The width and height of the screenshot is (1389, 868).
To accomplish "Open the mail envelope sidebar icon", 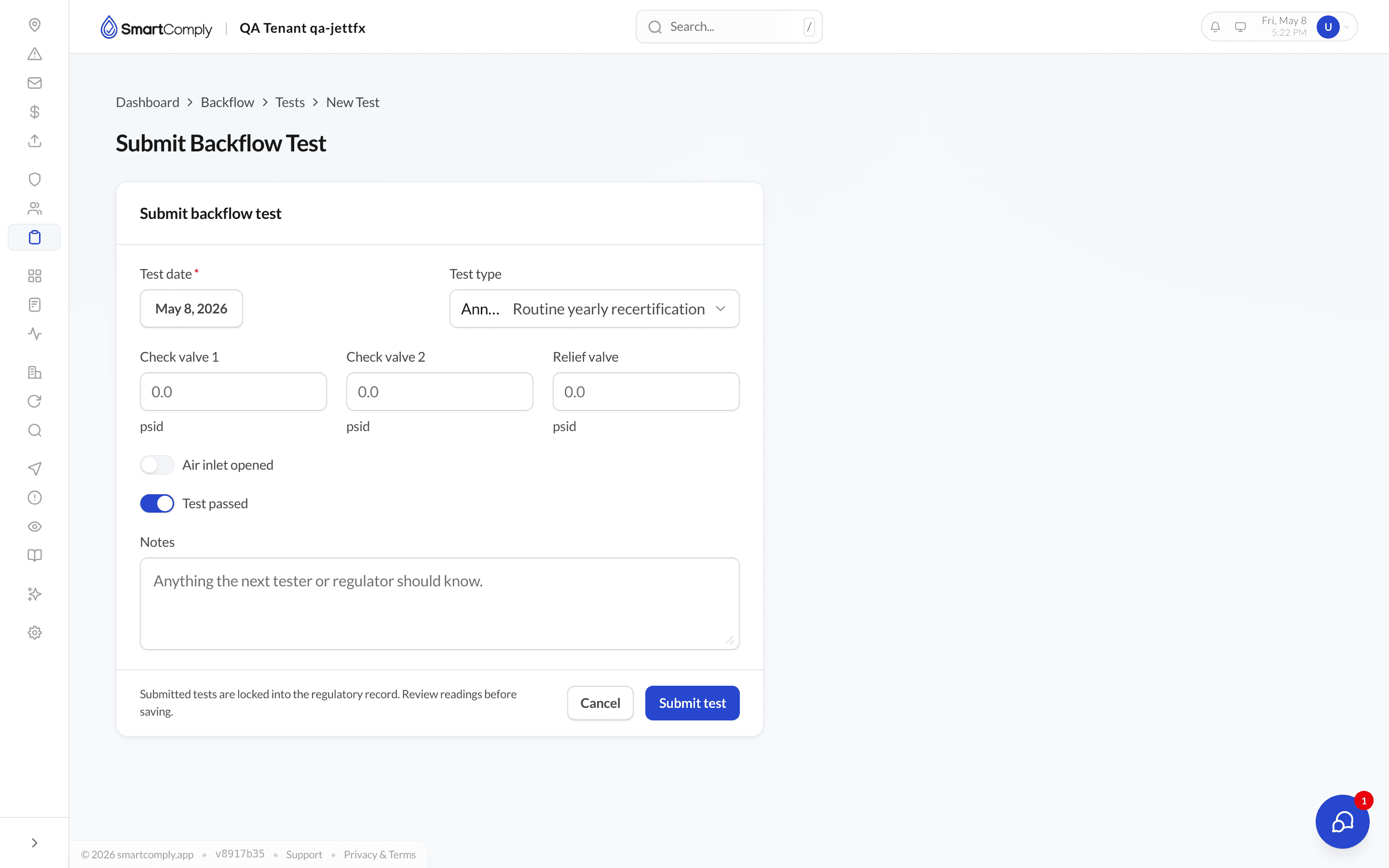I will tap(34, 82).
